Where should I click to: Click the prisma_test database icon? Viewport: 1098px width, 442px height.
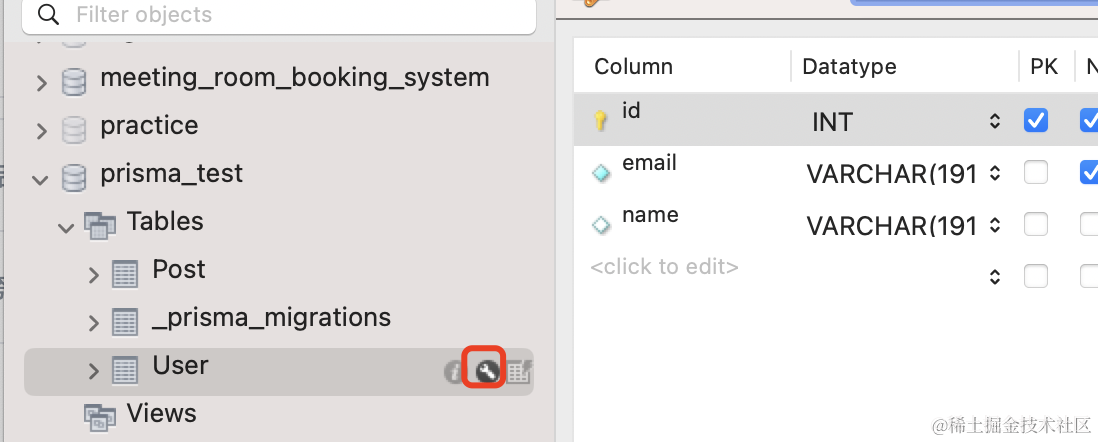[74, 175]
